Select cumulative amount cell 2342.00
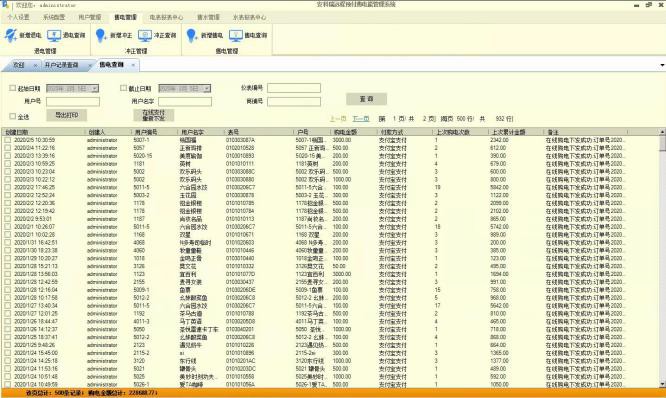The image size is (666, 398). point(499,140)
